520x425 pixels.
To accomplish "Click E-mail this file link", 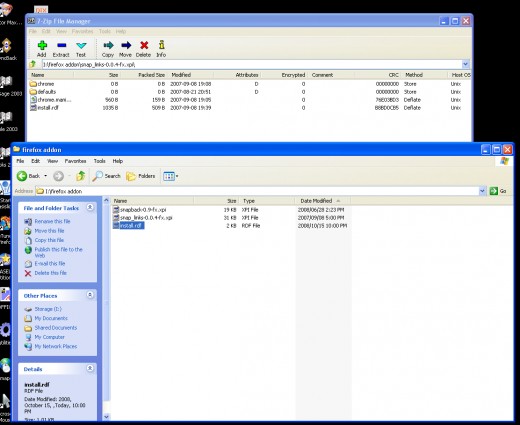I will point(50,263).
